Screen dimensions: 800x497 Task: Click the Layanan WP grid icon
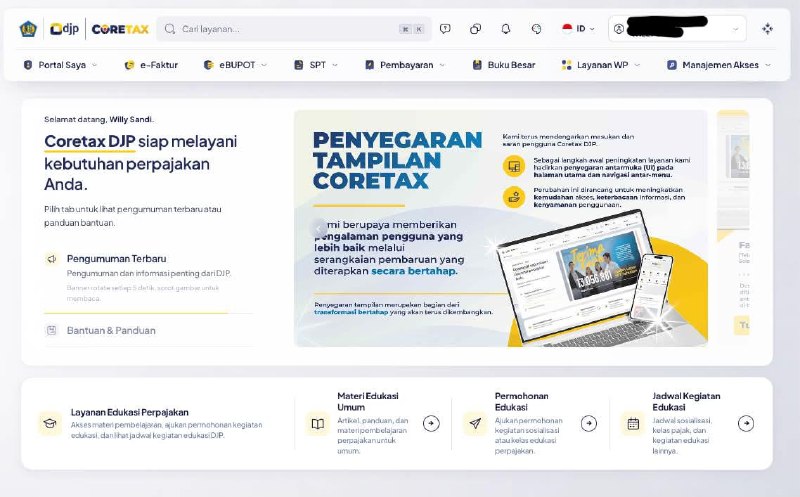coord(566,65)
